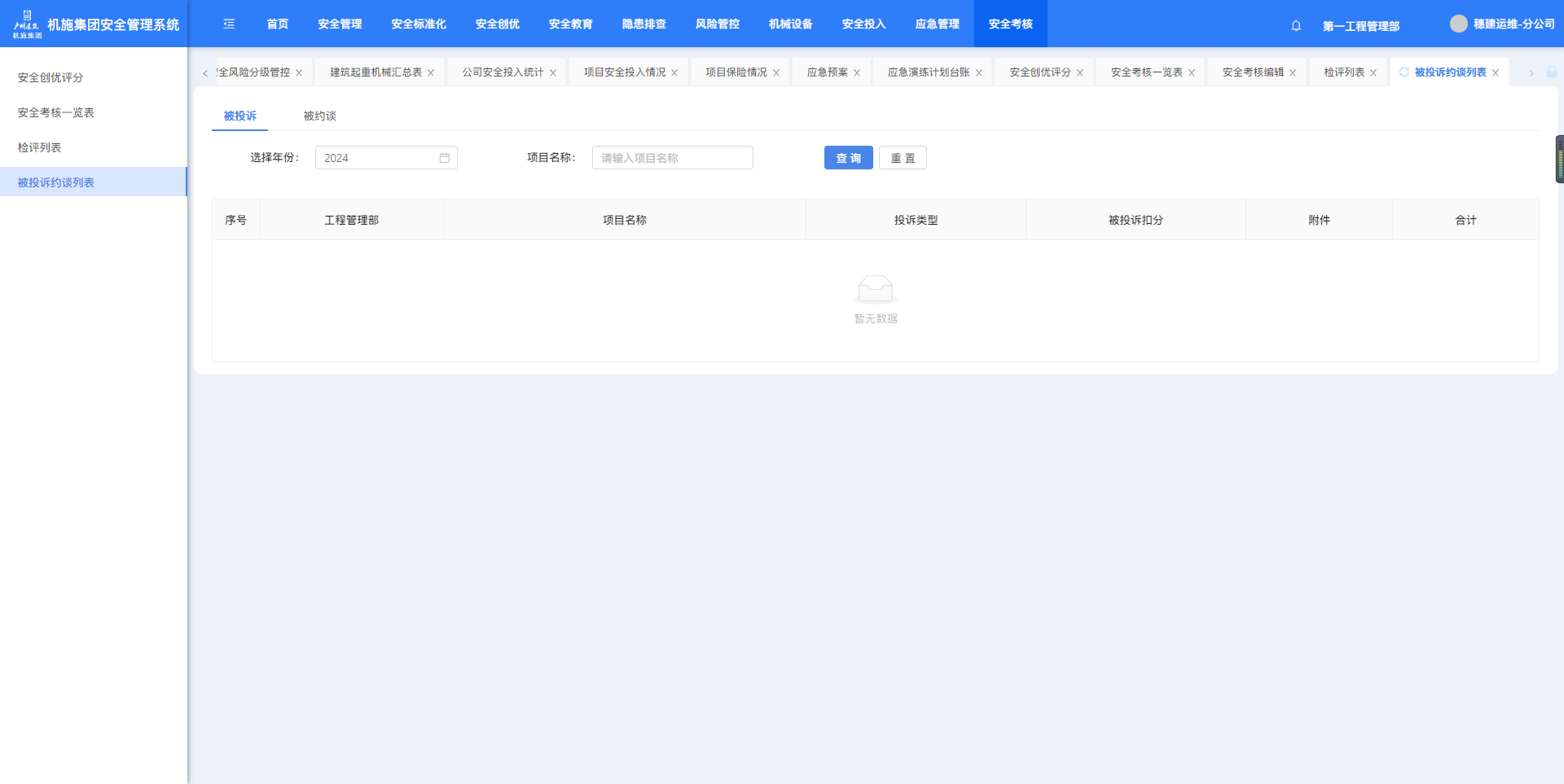The height and width of the screenshot is (784, 1564).
Task: Close the 检评列表 tab
Action: click(1373, 73)
